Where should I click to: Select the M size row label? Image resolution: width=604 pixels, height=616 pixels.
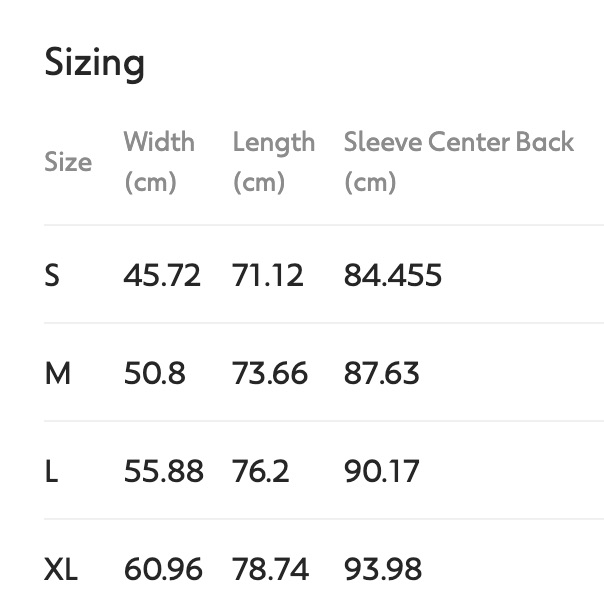[x=58, y=373]
